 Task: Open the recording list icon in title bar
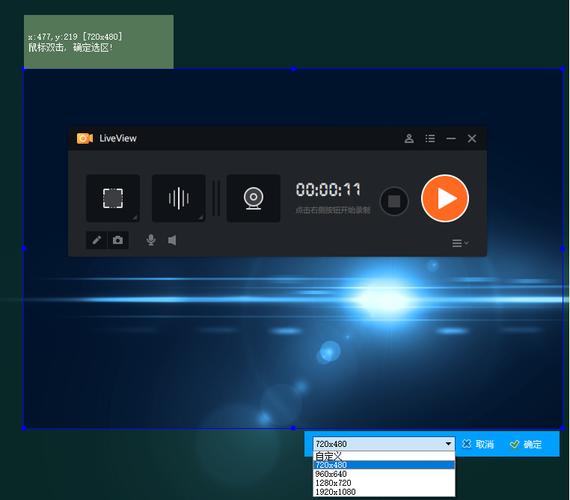[430, 139]
